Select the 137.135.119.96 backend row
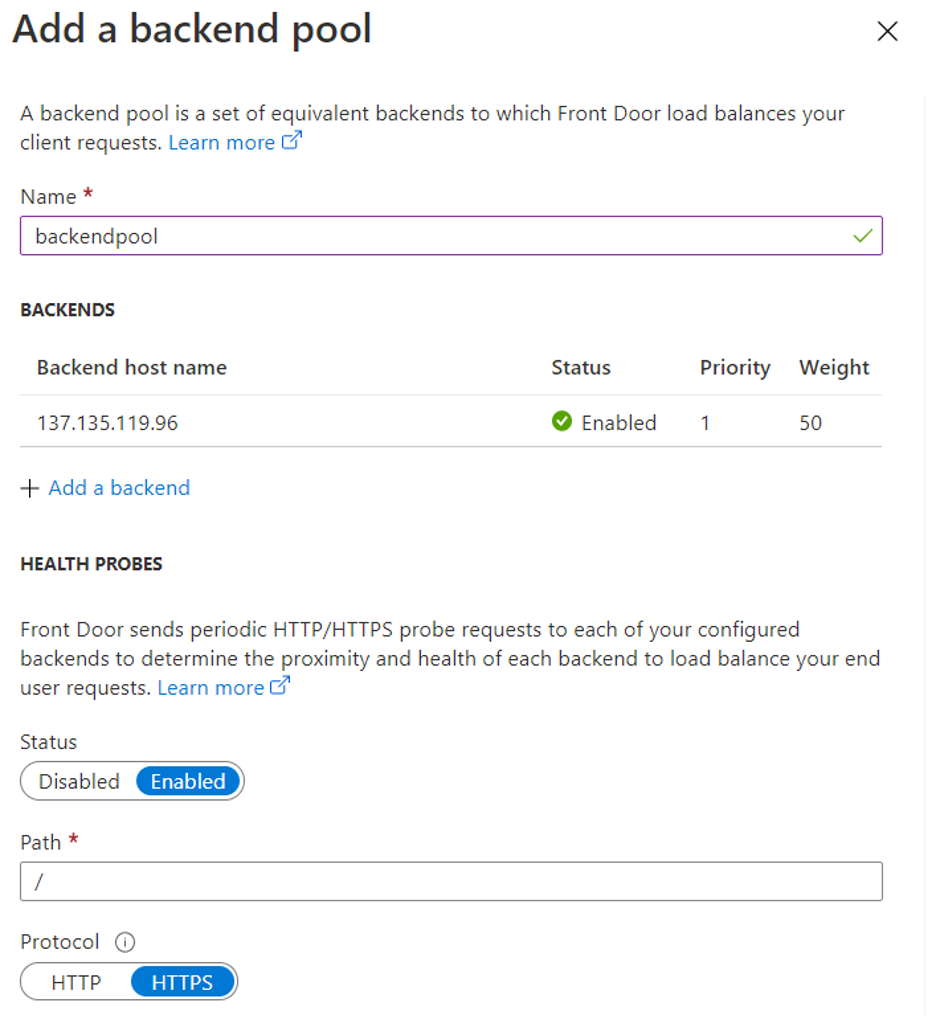Screen dimensions: 936x1016 [451, 422]
